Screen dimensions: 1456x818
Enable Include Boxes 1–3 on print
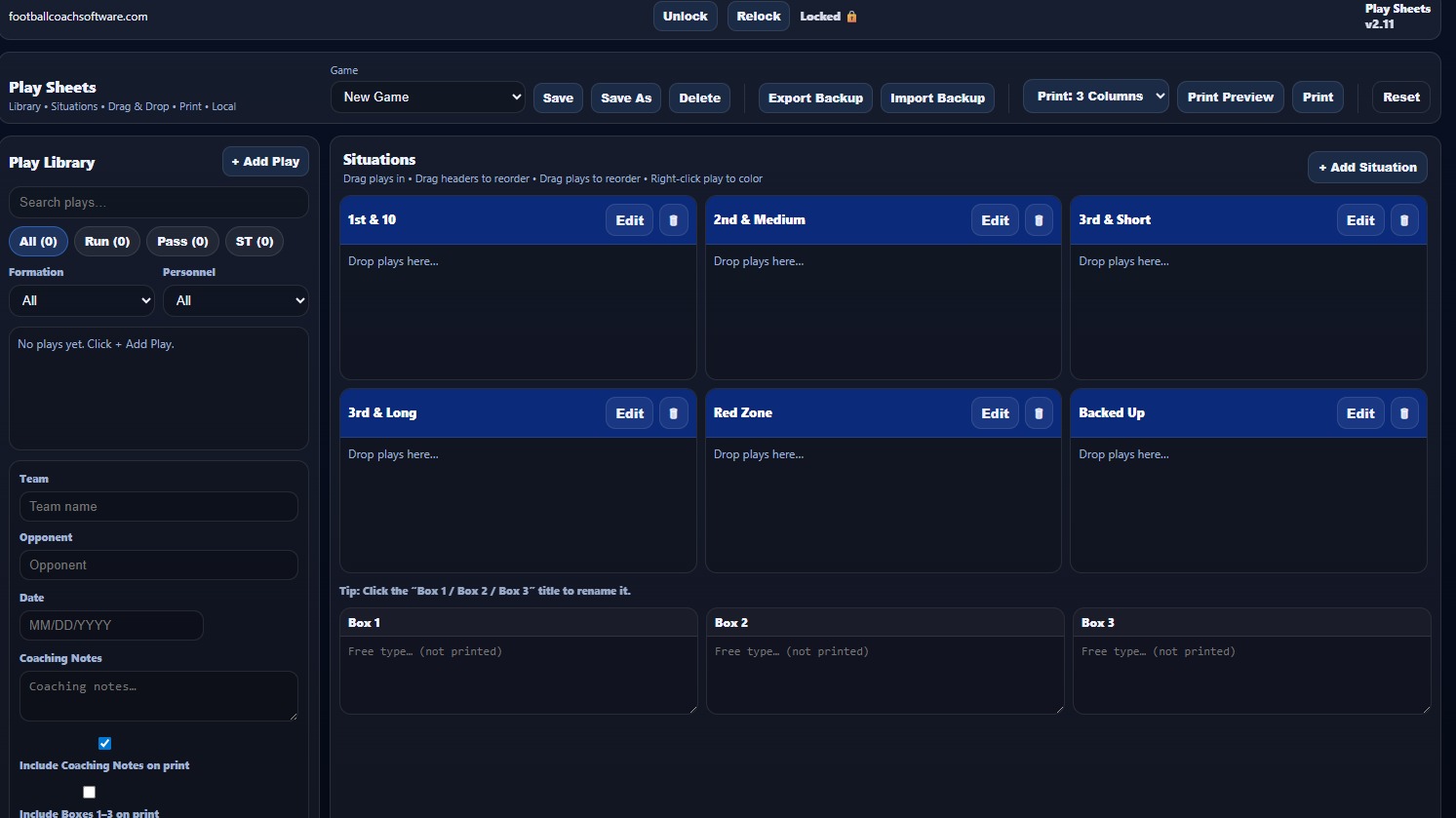pos(89,792)
